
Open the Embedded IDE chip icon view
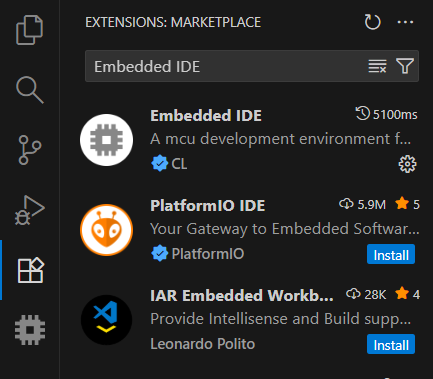point(30,330)
